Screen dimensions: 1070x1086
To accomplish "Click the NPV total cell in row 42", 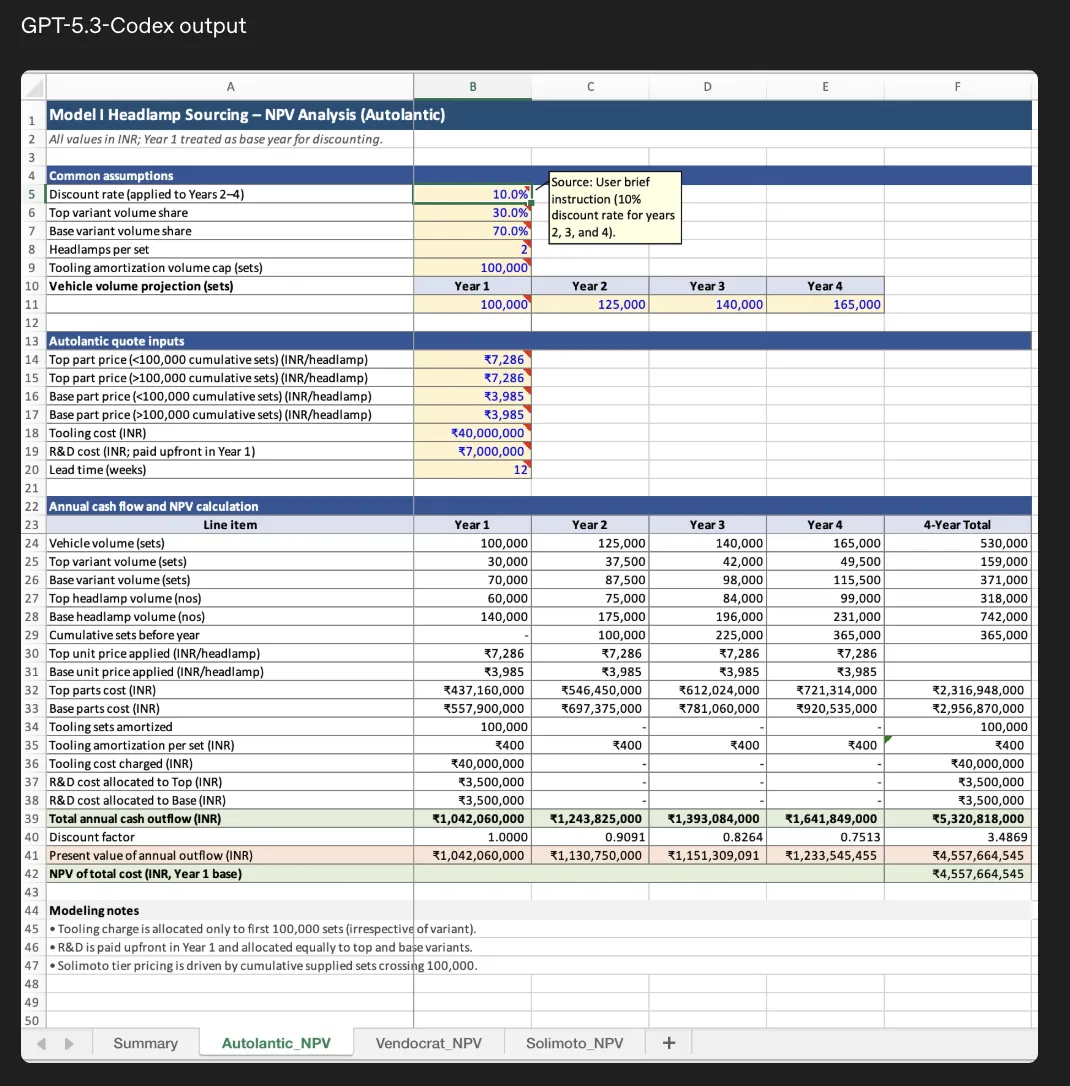I will coord(957,874).
